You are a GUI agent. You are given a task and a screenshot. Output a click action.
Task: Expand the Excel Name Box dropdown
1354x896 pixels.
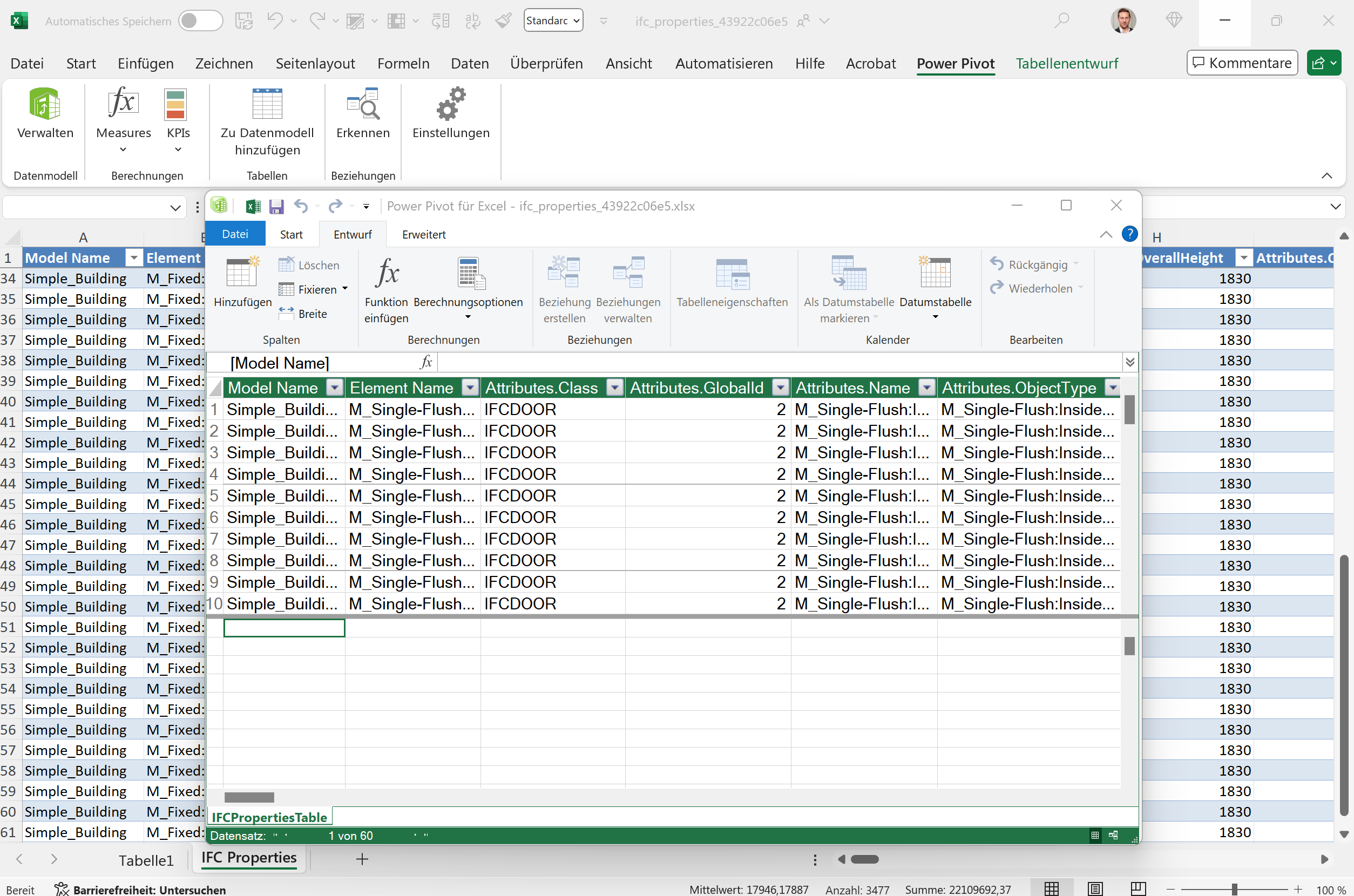(x=175, y=208)
